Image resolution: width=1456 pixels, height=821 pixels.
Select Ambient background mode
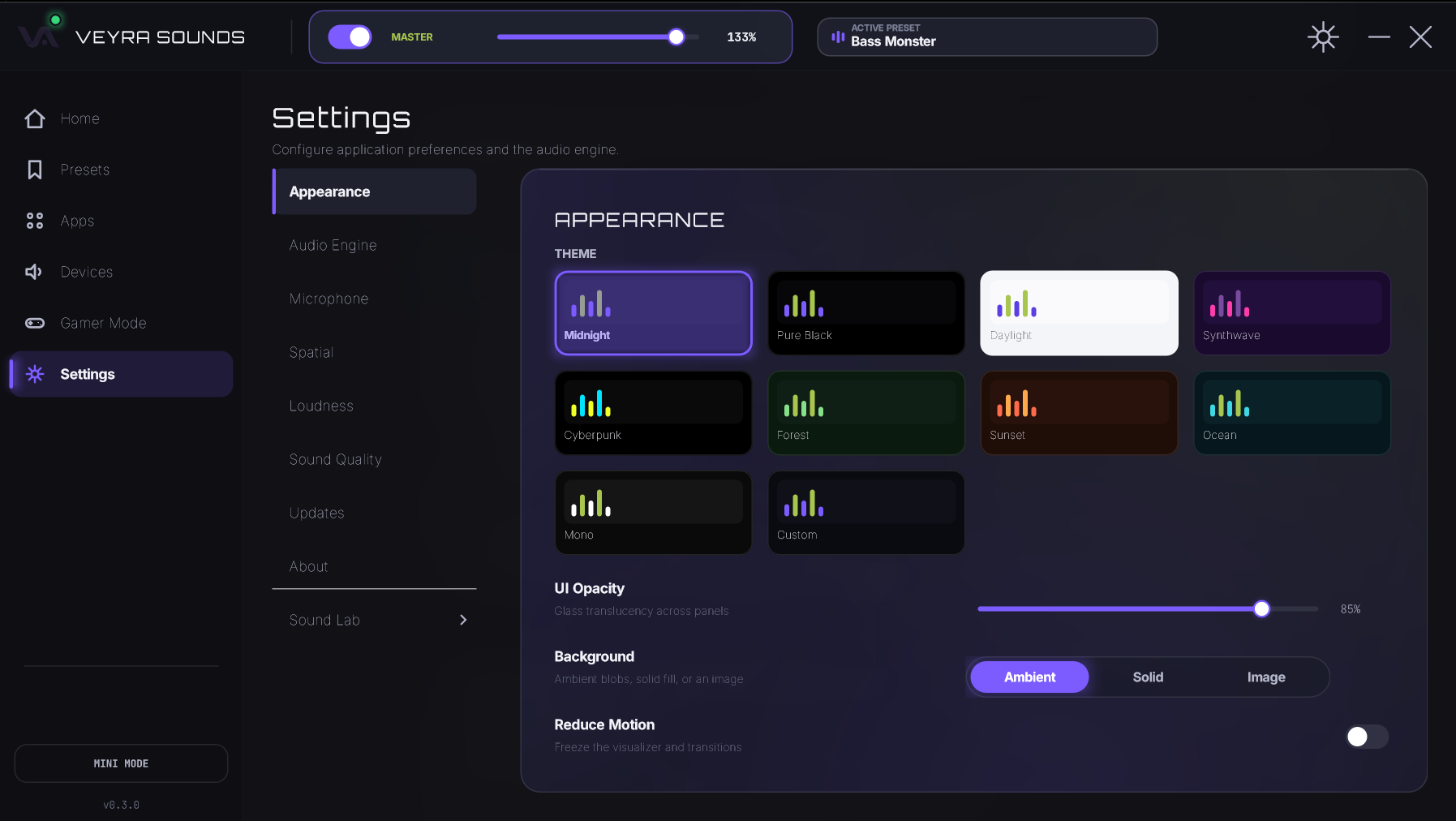(x=1029, y=677)
